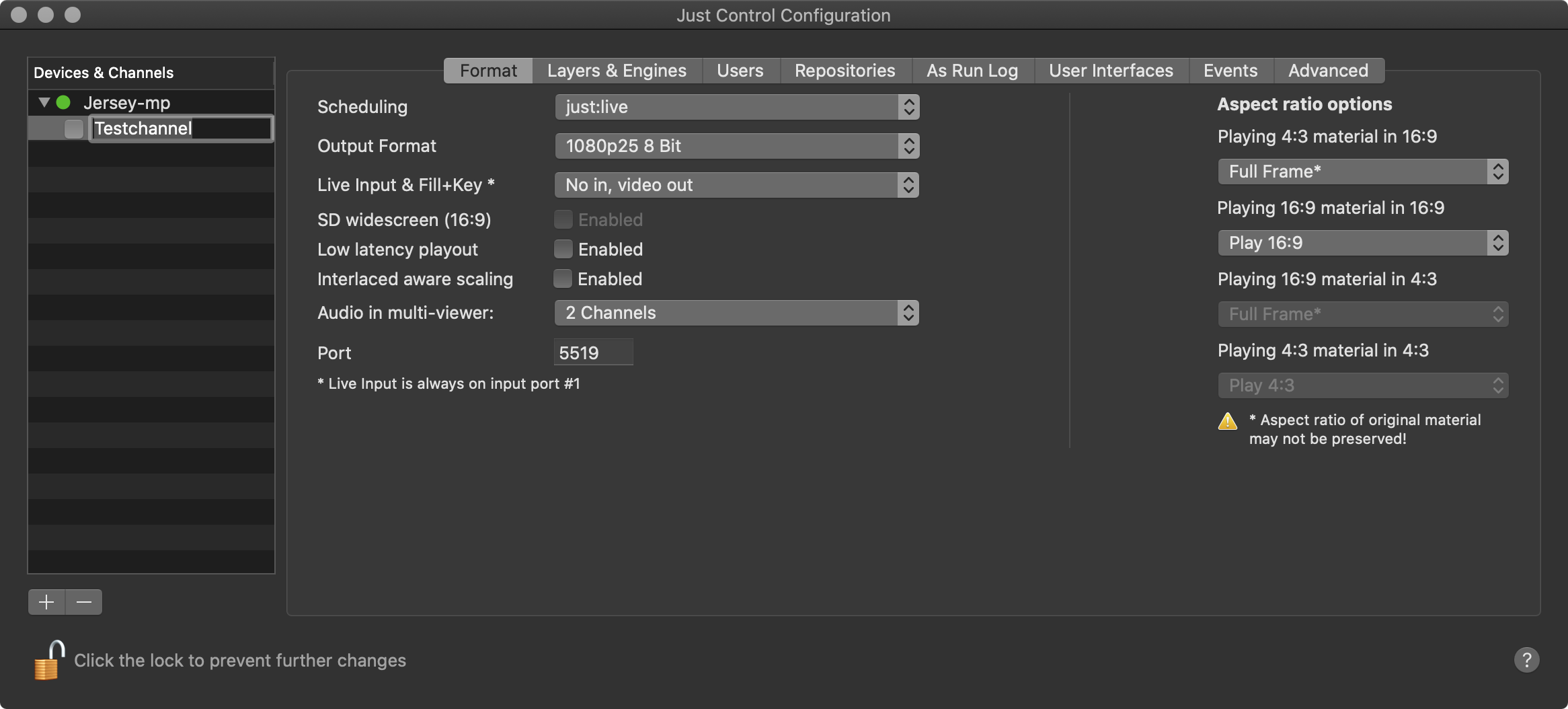Click the Aspect ratio options heading
Image resolution: width=1568 pixels, height=709 pixels.
click(x=1304, y=104)
